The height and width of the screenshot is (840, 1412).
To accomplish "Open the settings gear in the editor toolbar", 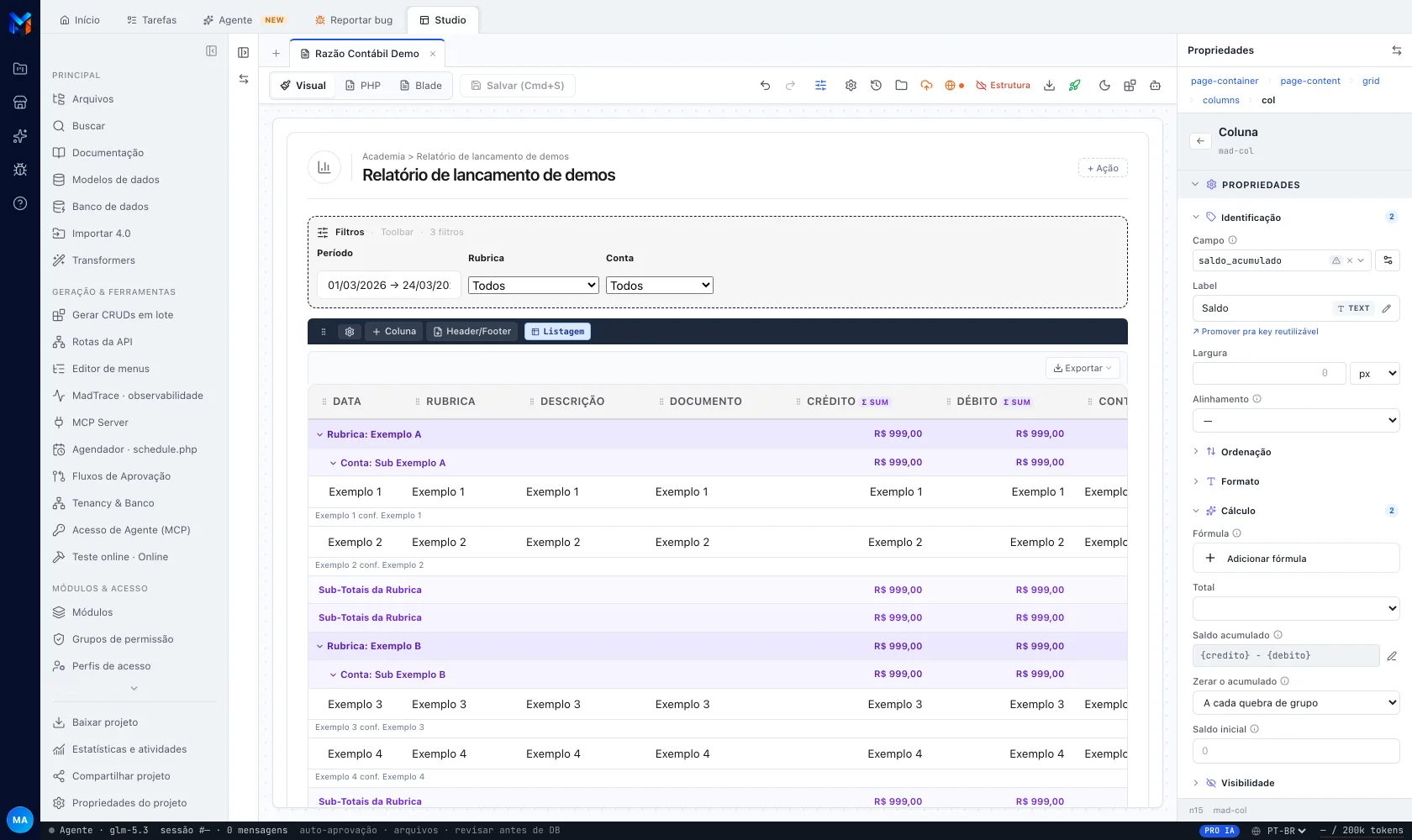I will pos(851,86).
